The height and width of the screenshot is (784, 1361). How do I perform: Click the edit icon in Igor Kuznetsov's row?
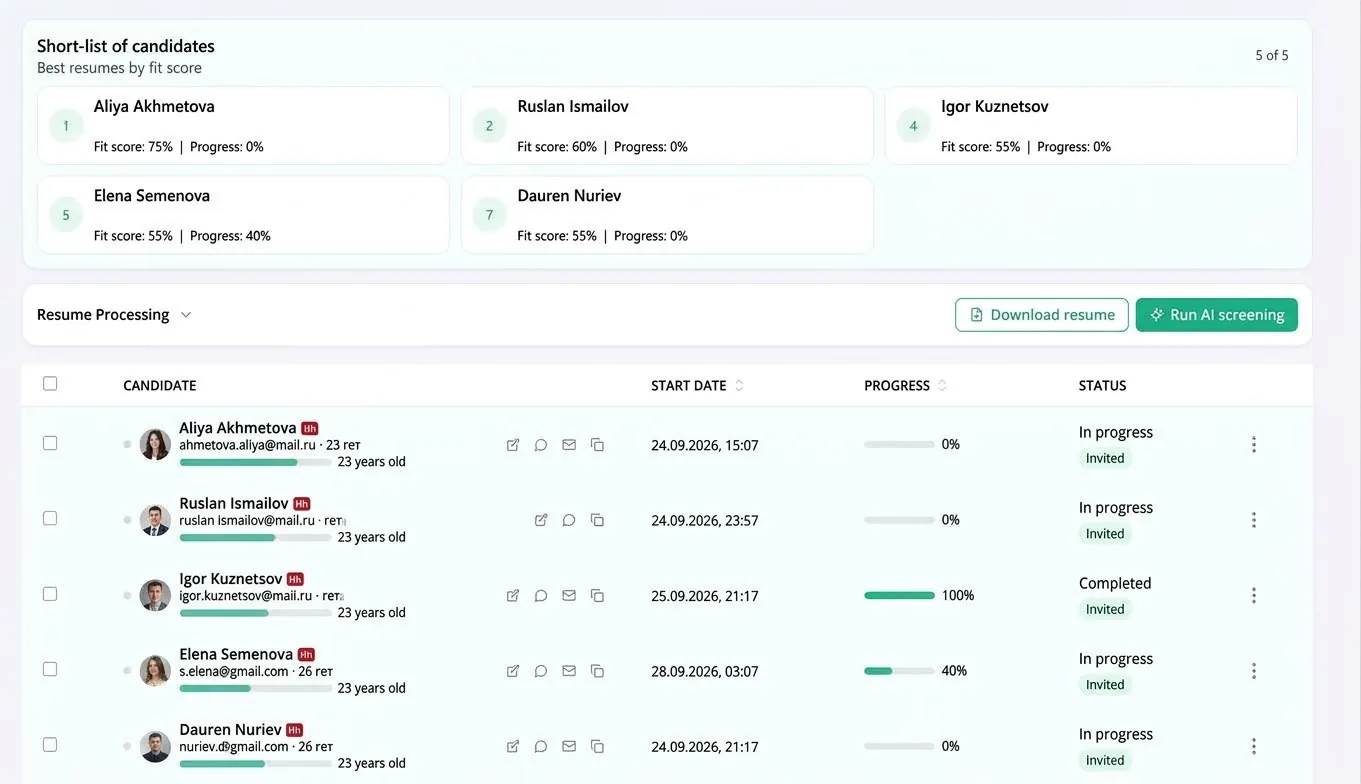click(x=513, y=596)
